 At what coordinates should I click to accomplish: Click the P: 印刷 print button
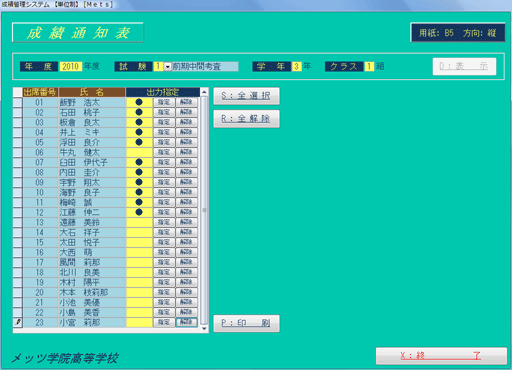coord(246,323)
